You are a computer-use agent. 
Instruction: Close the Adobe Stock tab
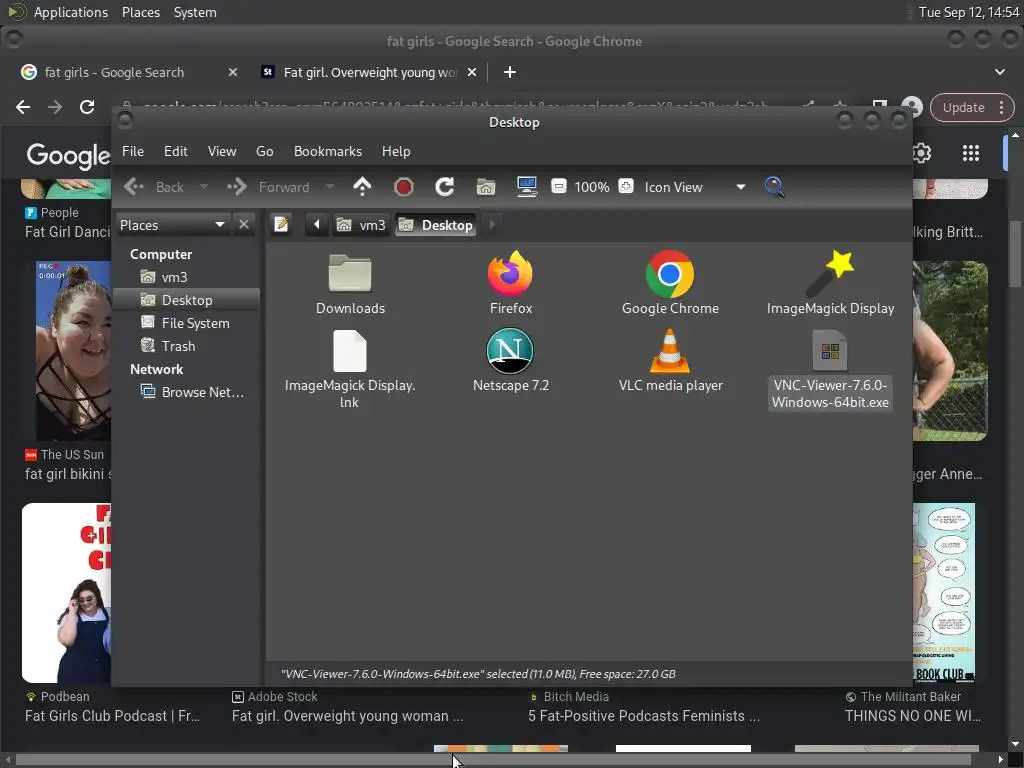pos(472,72)
